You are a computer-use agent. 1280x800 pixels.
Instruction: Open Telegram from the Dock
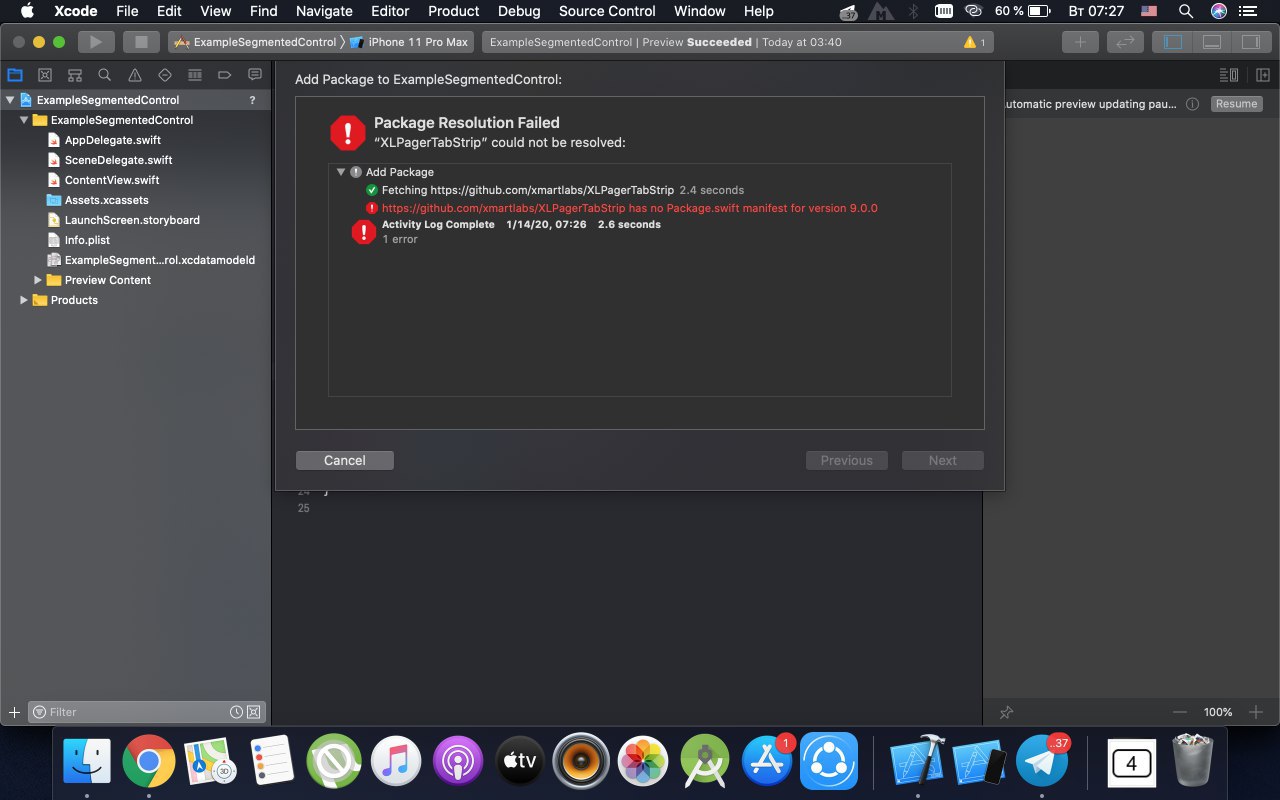1041,762
